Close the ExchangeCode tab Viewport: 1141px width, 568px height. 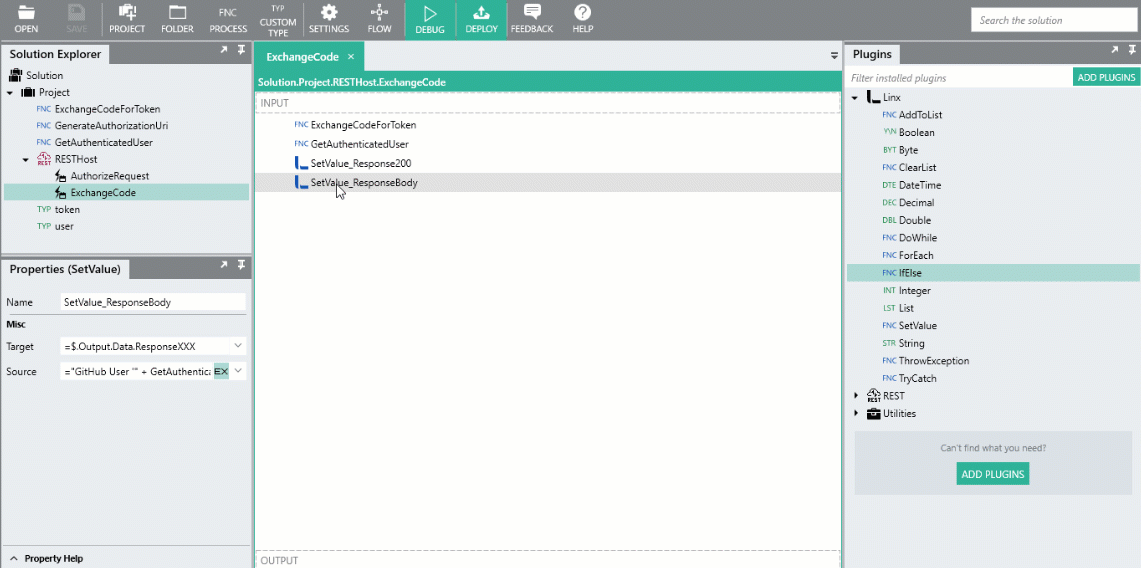(x=351, y=57)
